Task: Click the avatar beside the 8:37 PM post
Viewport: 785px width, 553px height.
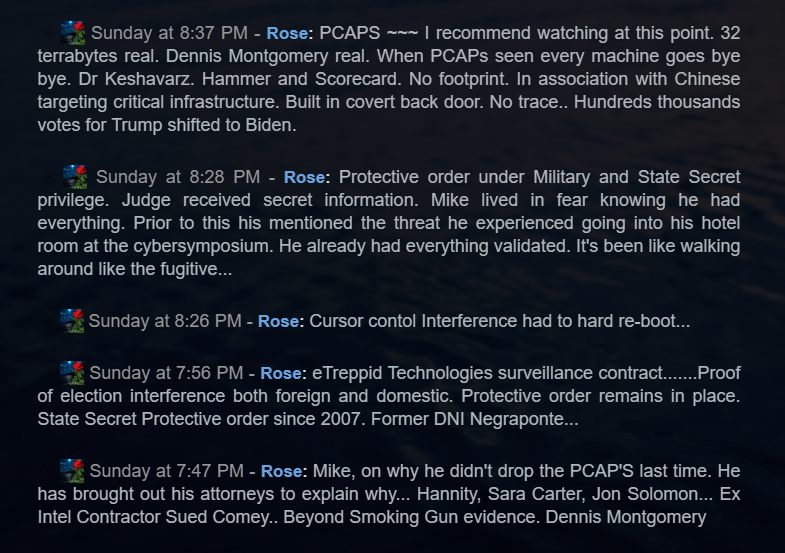Action: coord(73,33)
